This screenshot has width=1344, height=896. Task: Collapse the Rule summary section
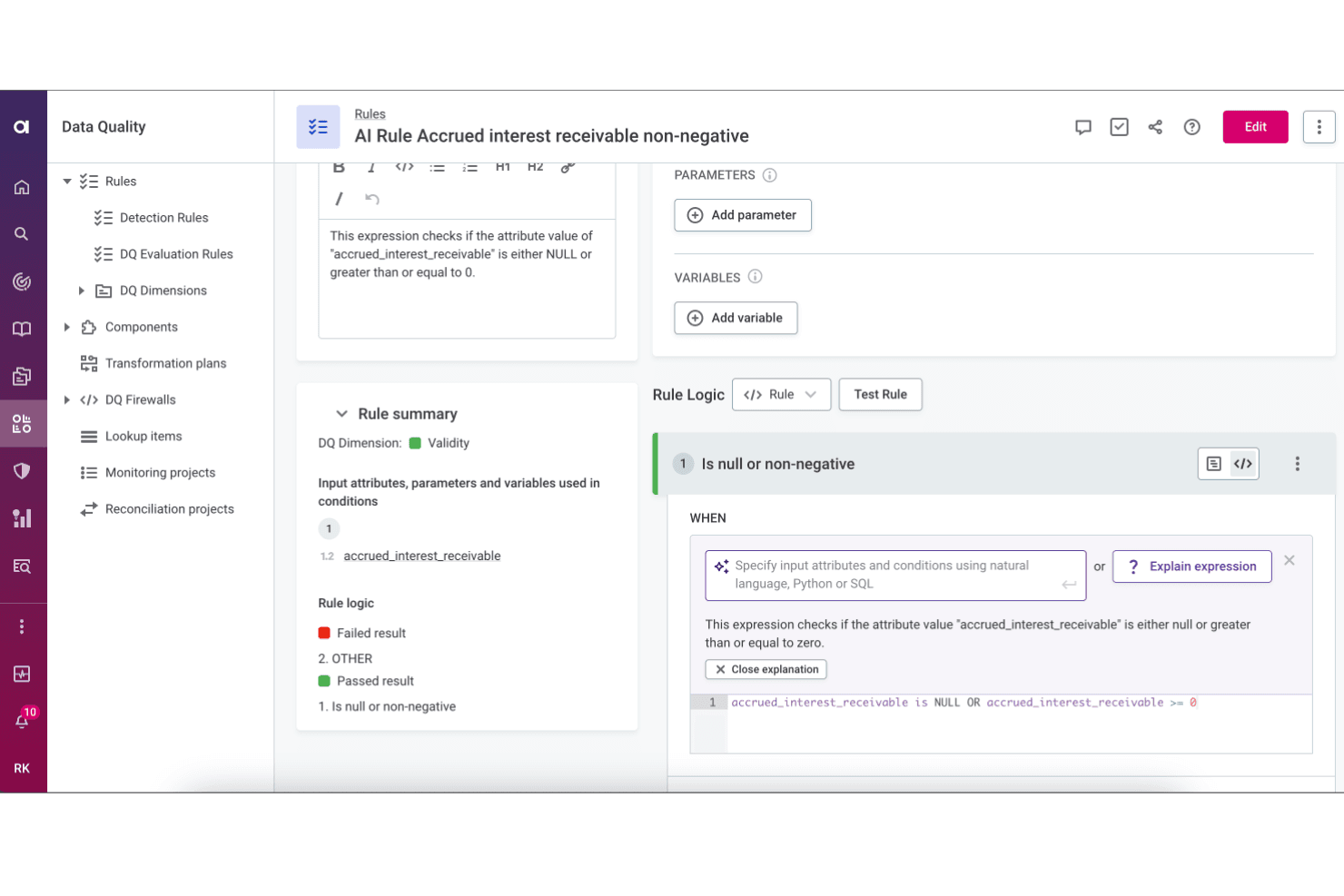[x=341, y=414]
